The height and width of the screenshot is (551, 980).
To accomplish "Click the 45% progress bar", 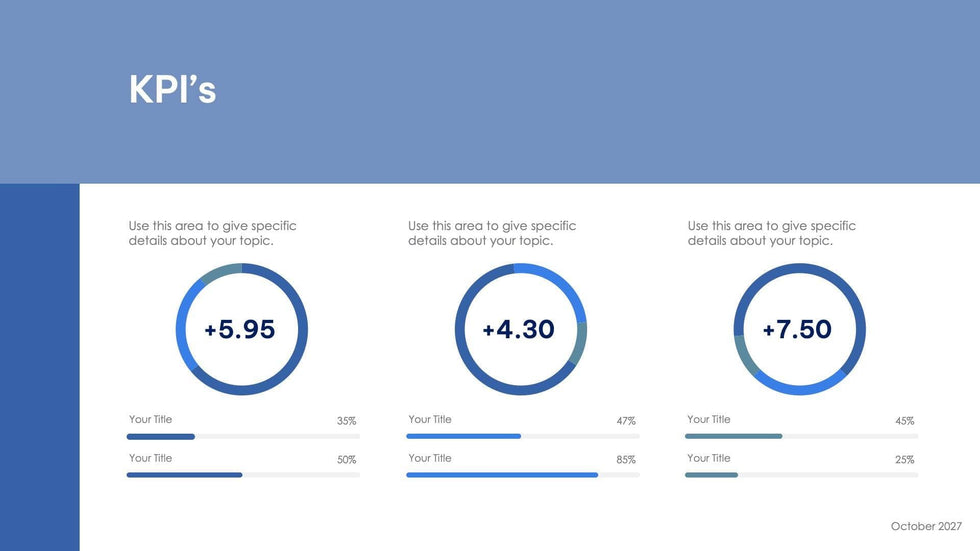I will pyautogui.click(x=801, y=437).
